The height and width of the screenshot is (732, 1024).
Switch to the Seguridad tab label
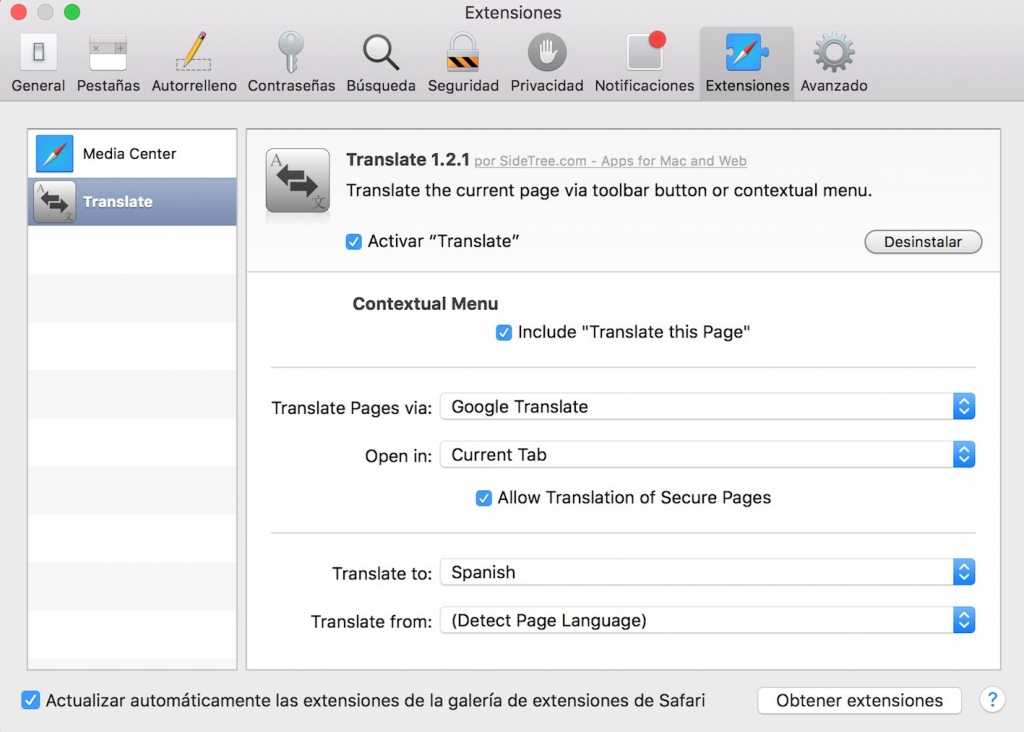(x=463, y=86)
